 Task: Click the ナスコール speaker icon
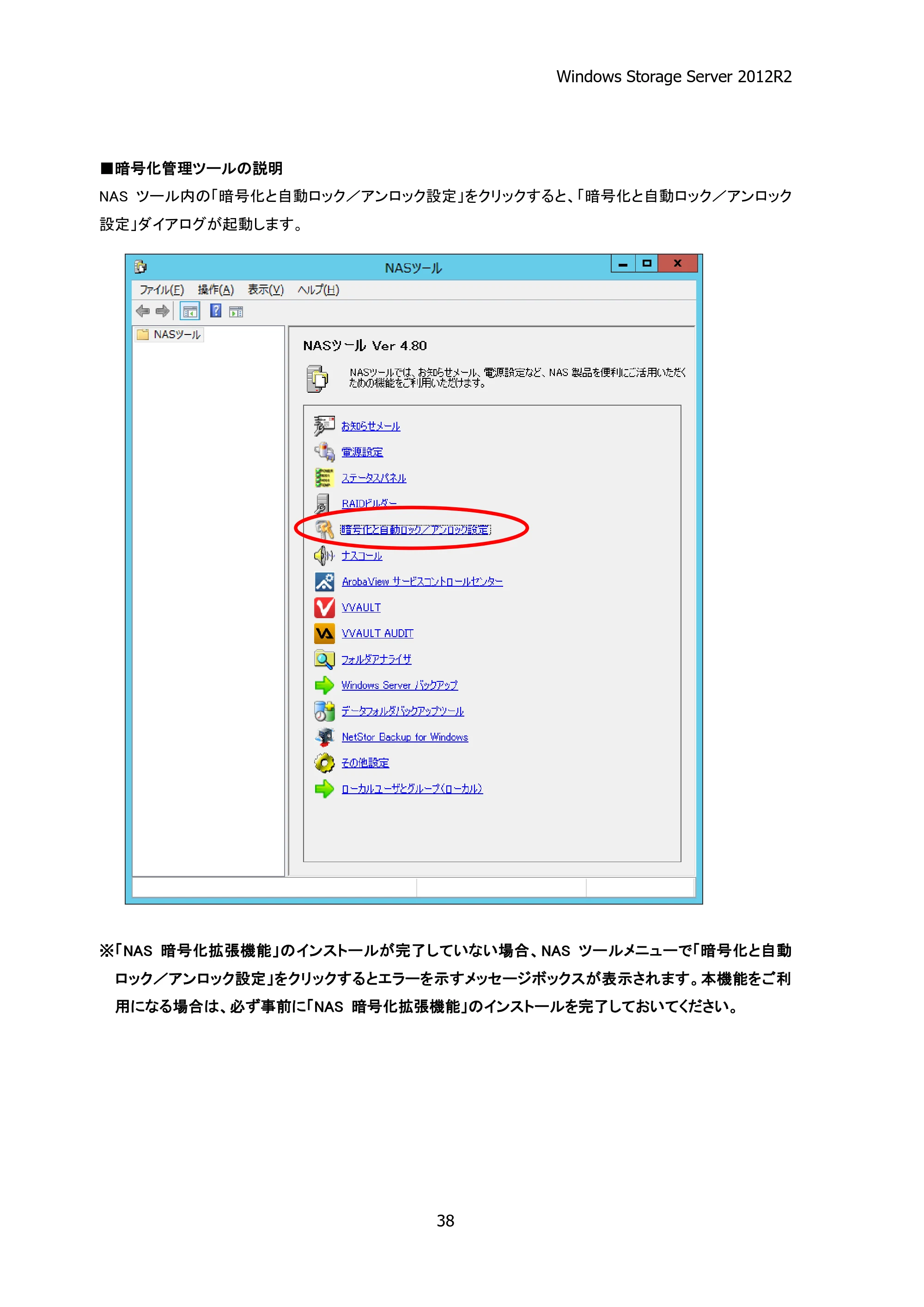coord(324,555)
